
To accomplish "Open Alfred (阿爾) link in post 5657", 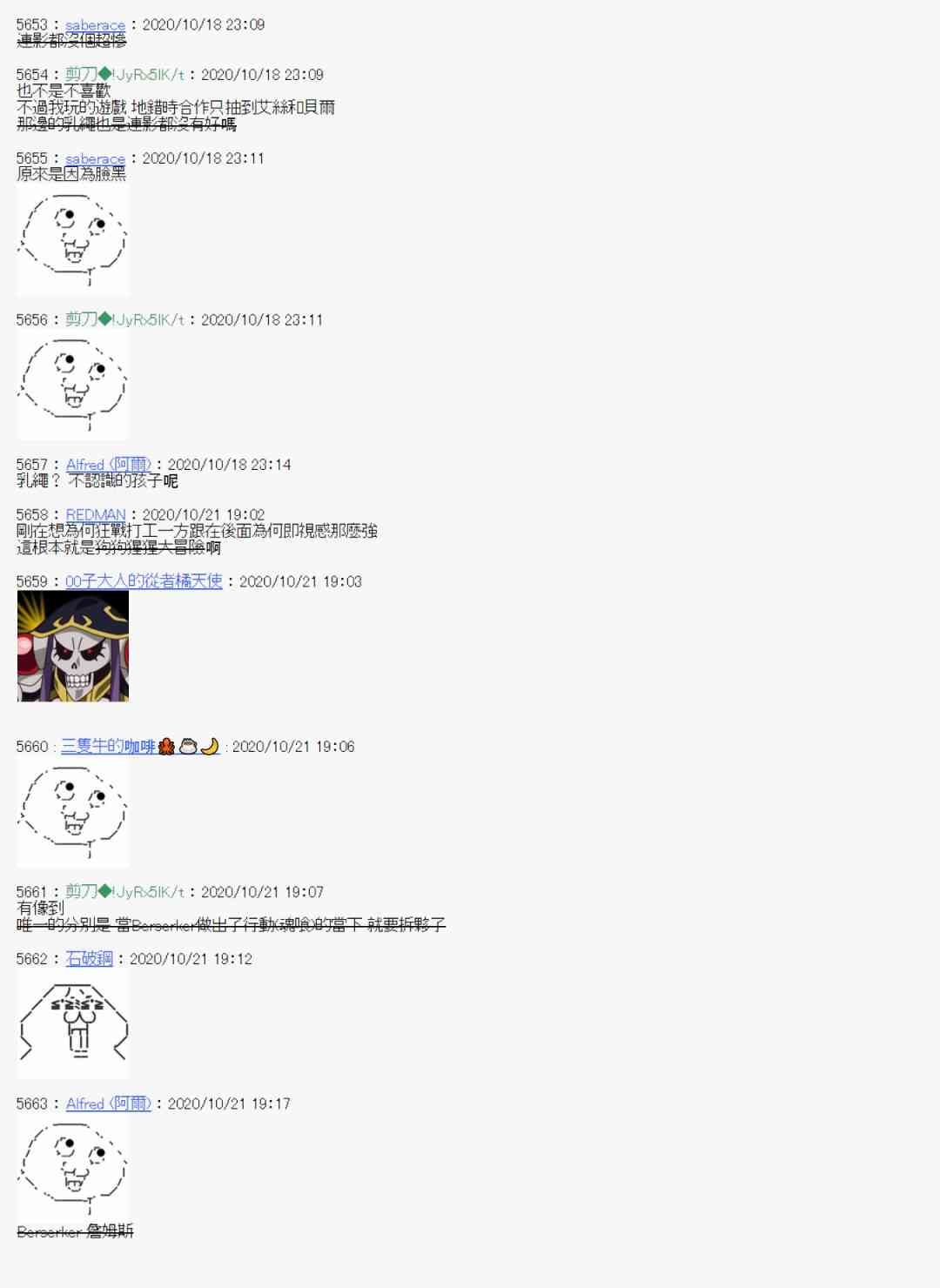I will point(108,465).
